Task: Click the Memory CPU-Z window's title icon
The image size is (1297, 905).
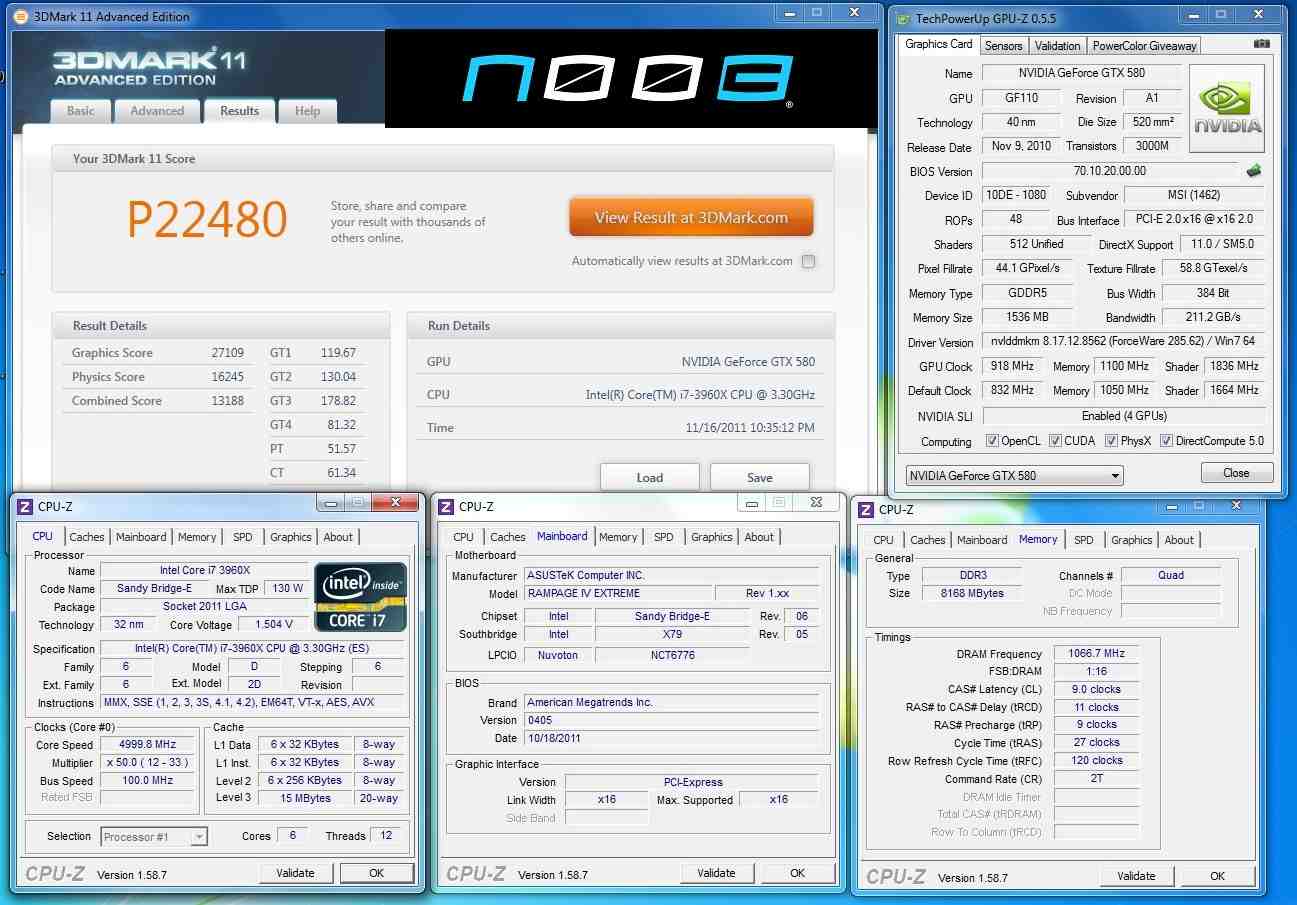Action: [866, 510]
